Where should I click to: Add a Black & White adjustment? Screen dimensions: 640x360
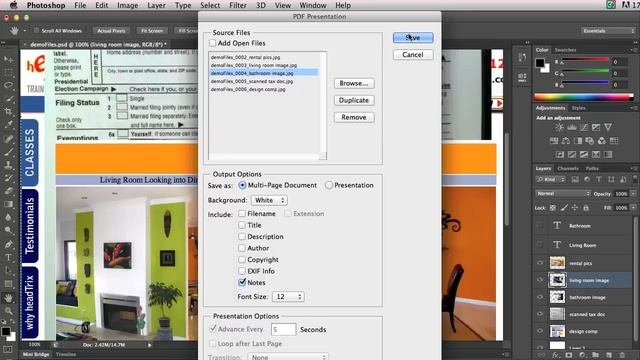point(578,141)
